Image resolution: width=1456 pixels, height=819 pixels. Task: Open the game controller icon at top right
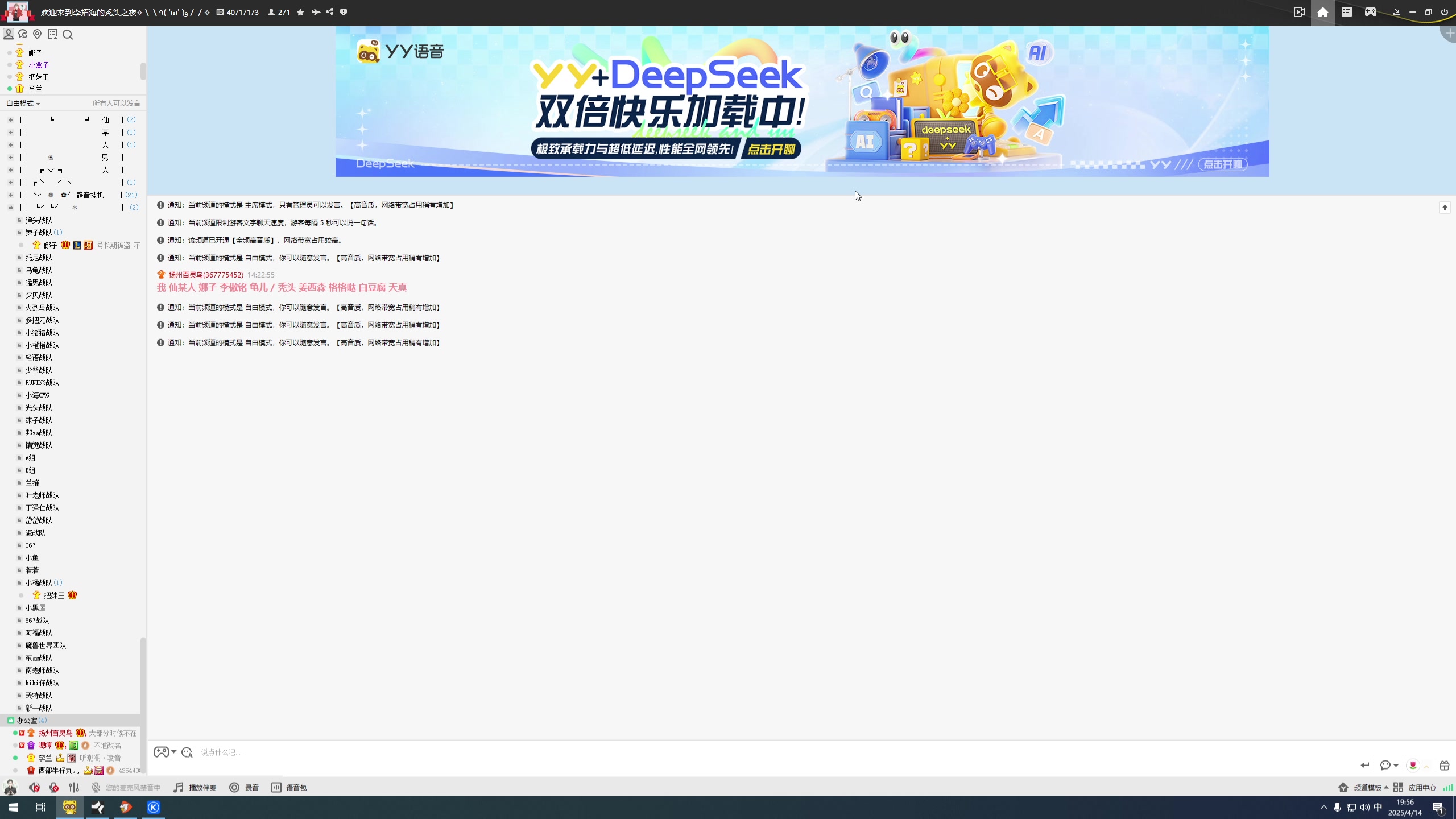pyautogui.click(x=1371, y=12)
